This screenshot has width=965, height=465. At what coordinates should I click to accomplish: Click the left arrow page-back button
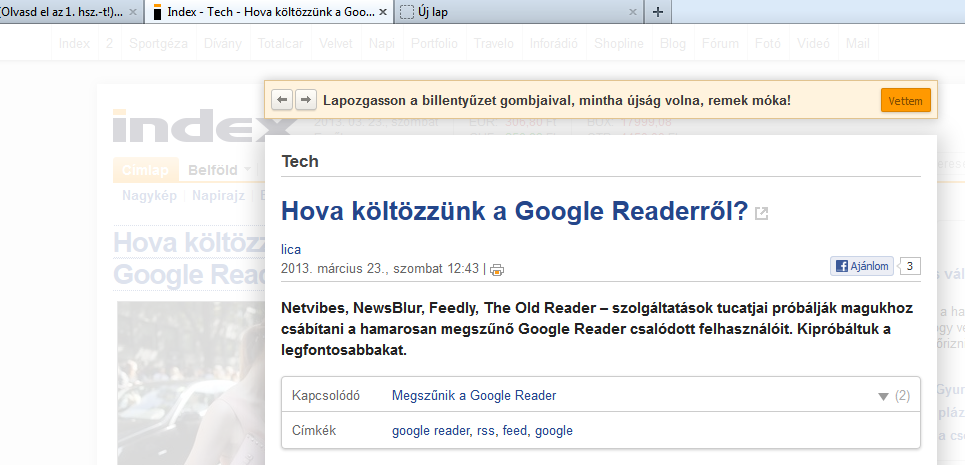click(x=281, y=100)
